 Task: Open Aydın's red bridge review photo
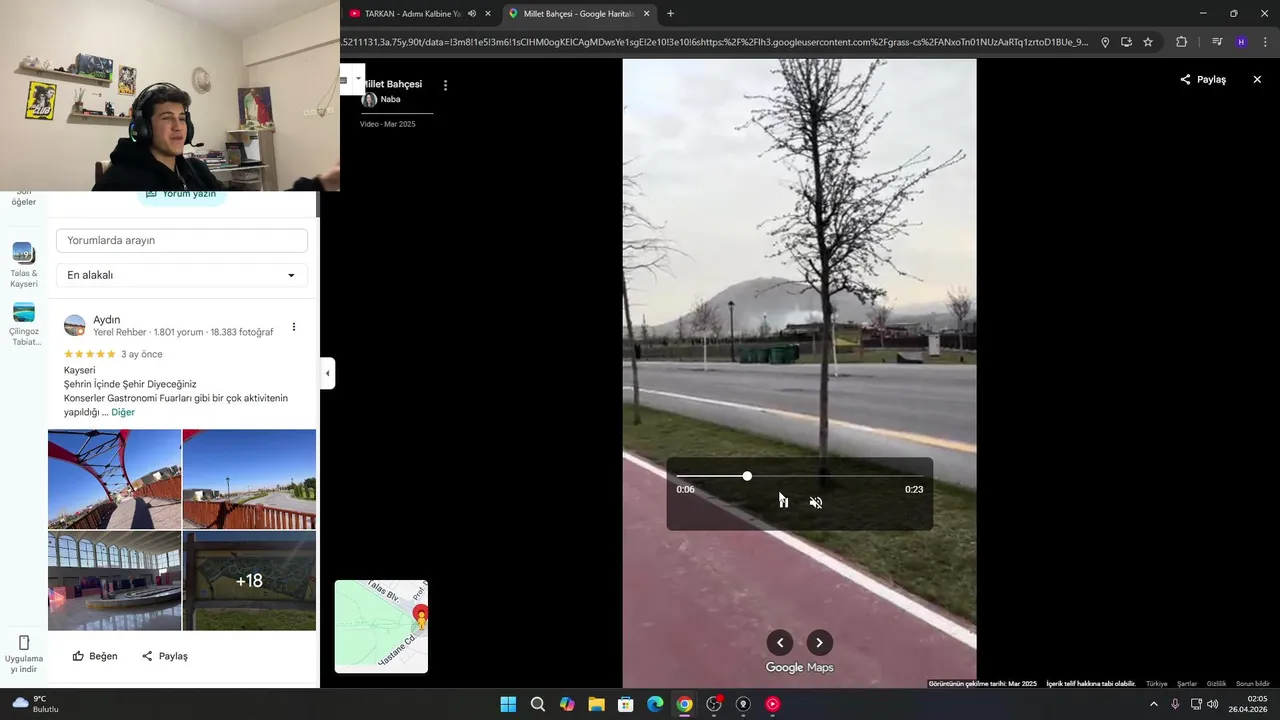pos(115,479)
